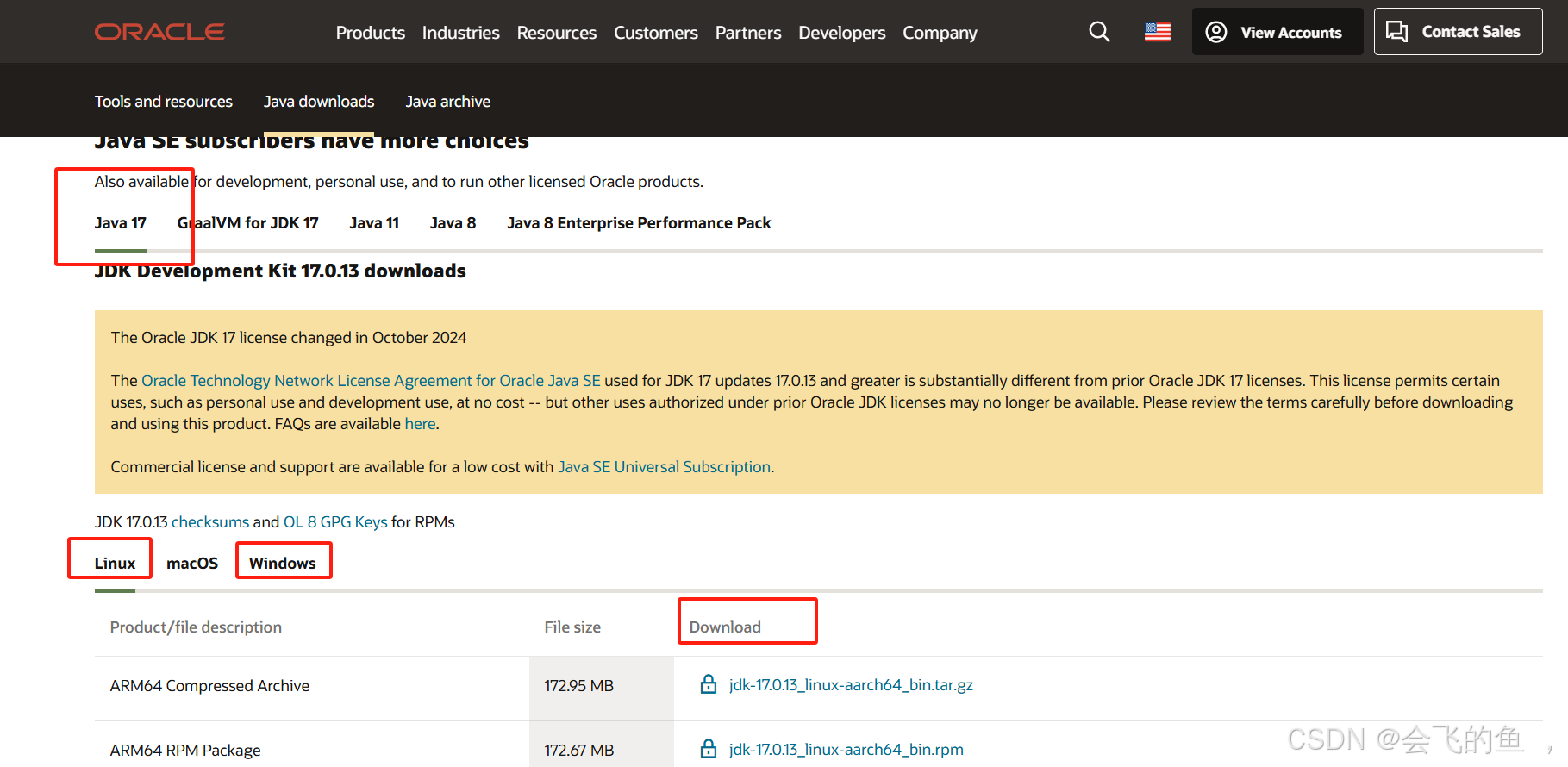Image resolution: width=1568 pixels, height=767 pixels.
Task: Open Oracle Technology Network License Agreement link
Action: tap(371, 381)
